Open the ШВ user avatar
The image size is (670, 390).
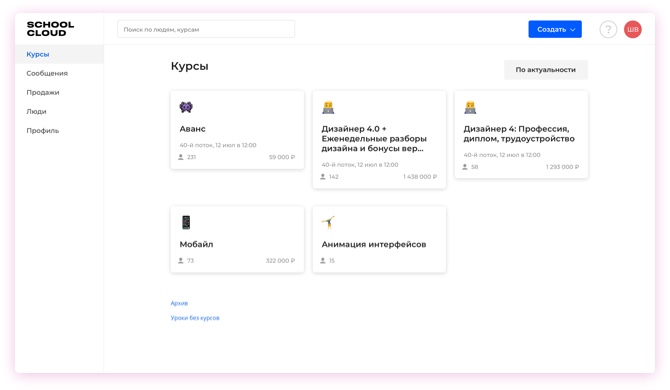(x=632, y=29)
